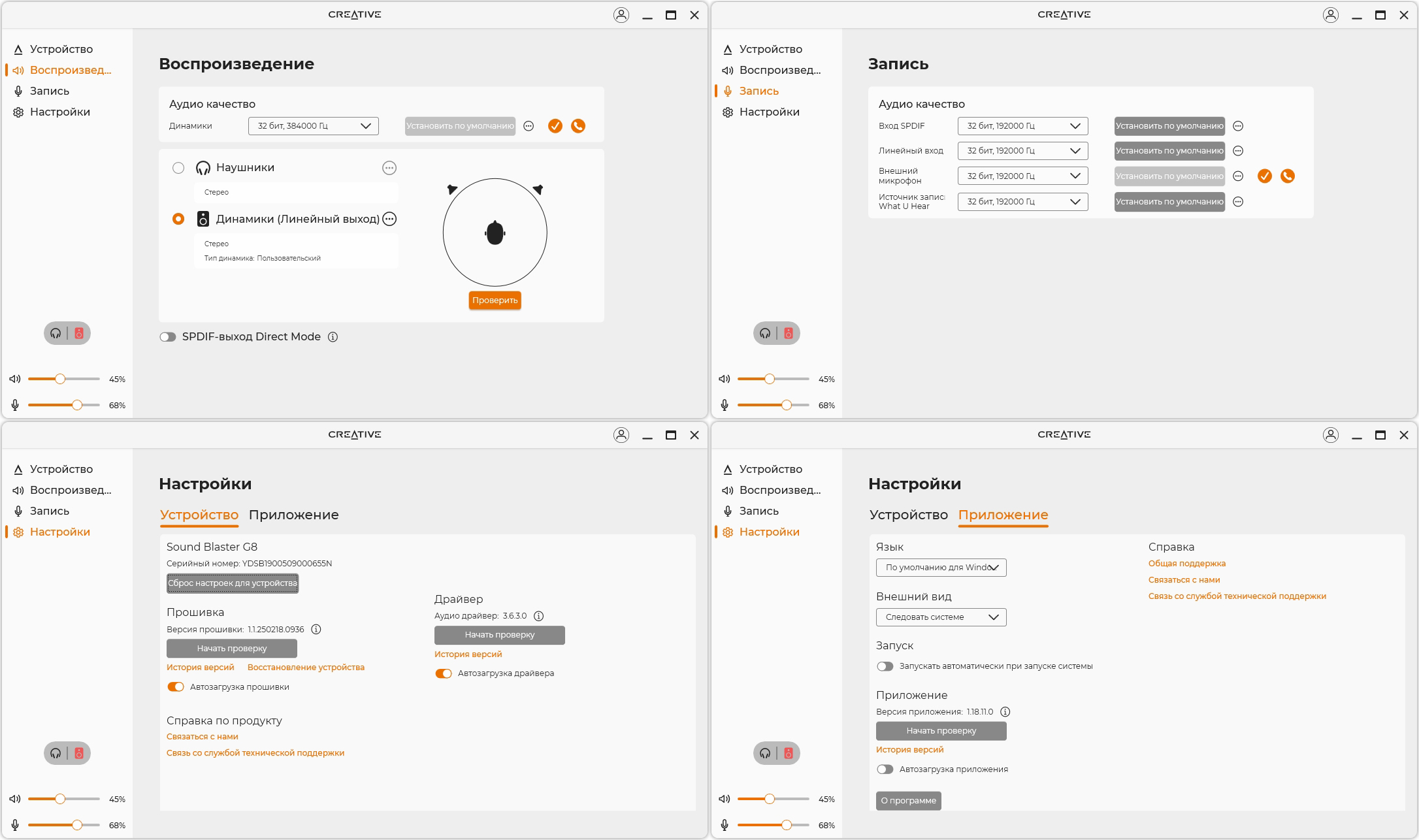Viewport: 1419px width, 840px height.
Task: Click the О программе button
Action: [908, 801]
